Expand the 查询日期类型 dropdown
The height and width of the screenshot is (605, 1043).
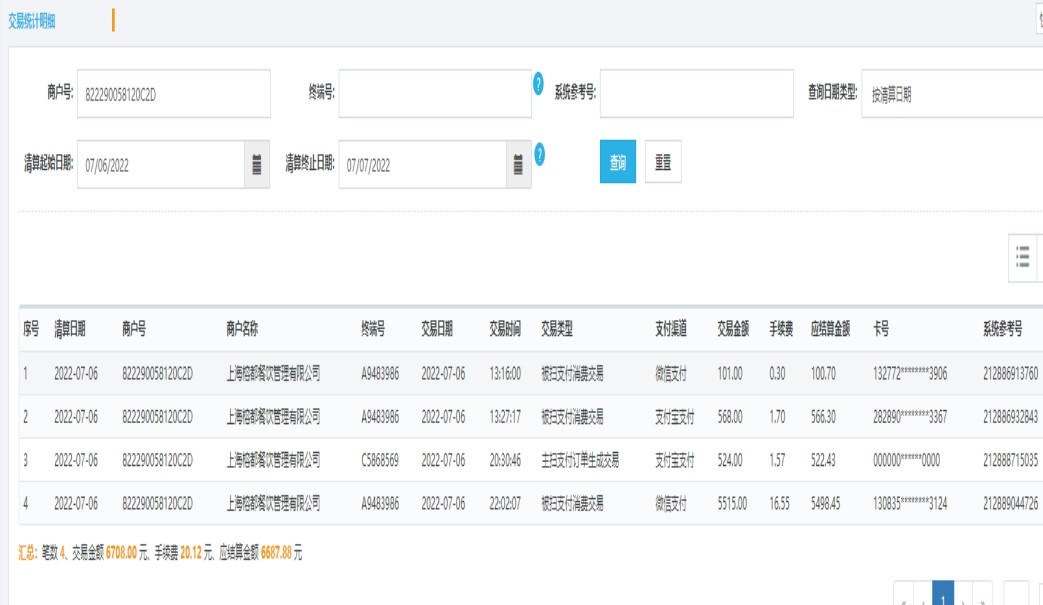pyautogui.click(x=950, y=95)
